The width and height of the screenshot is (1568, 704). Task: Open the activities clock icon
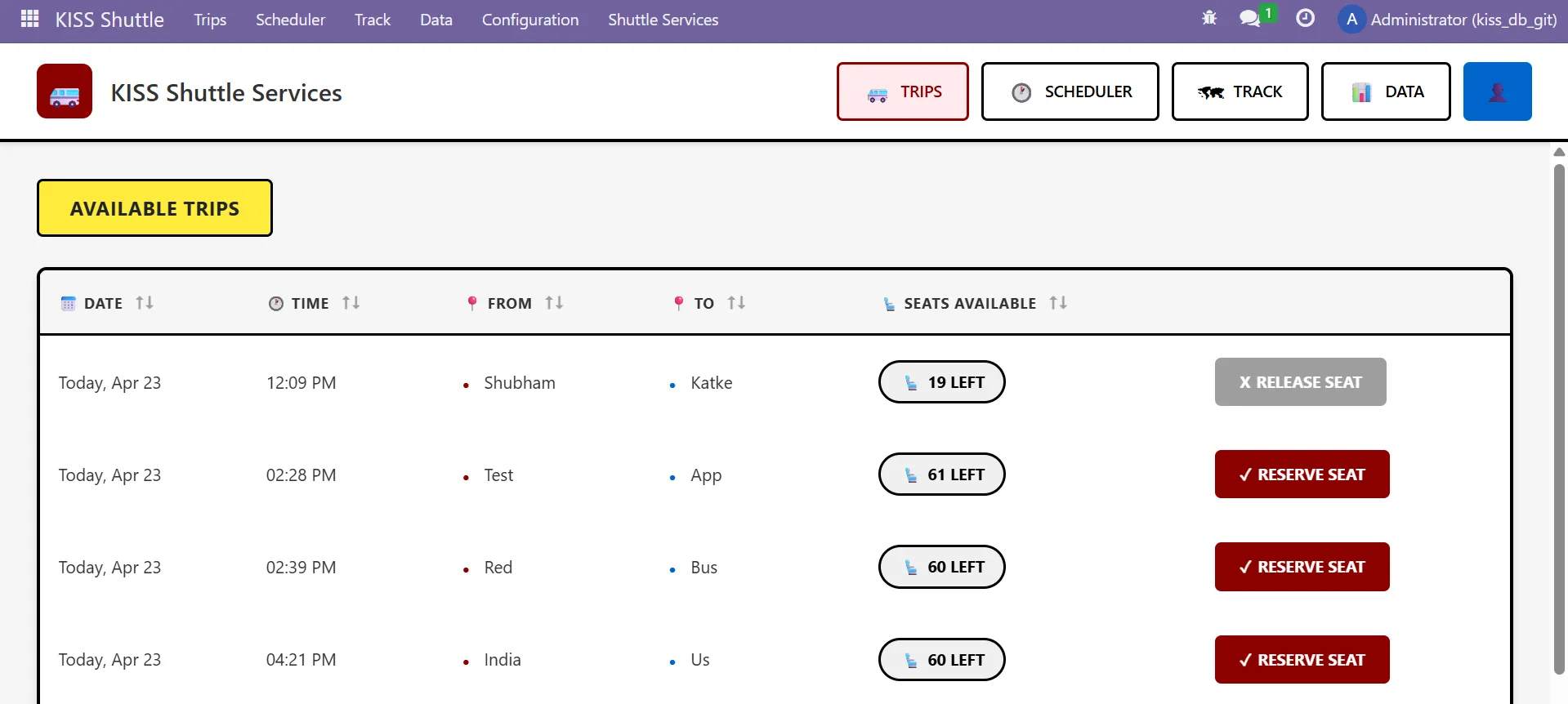click(1306, 18)
